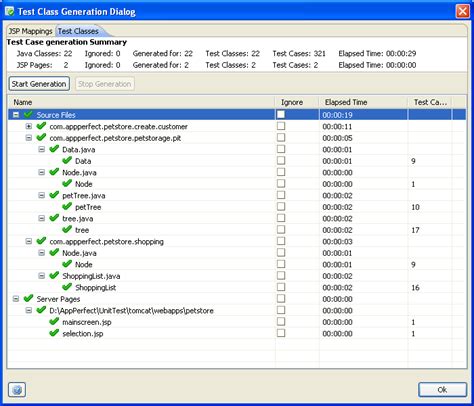Click the green checkmark icon beside Source Files
Screen dimensions: 474x406
point(28,115)
